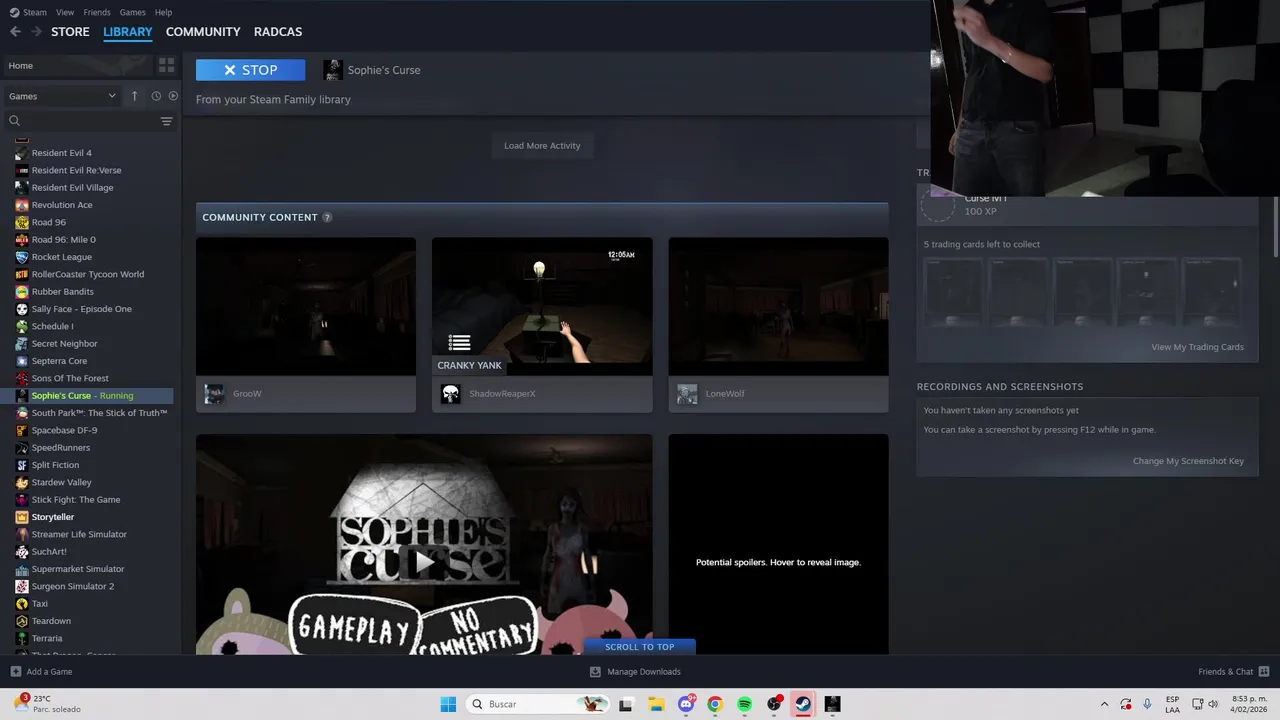The image size is (1280, 720).
Task: Filter to ready-to-play games icon
Action: (x=173, y=96)
